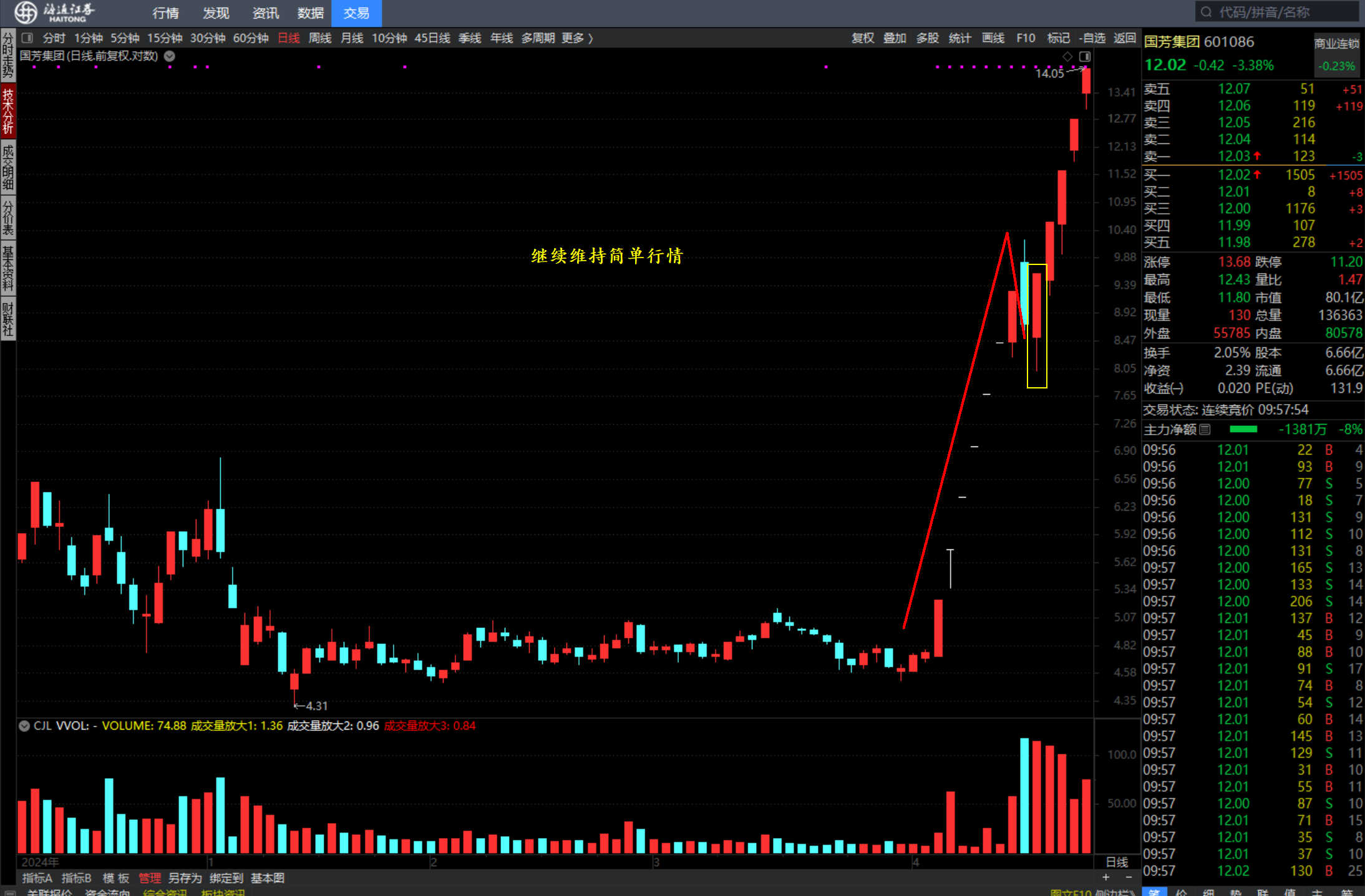Viewport: 1365px width, 896px height.
Task: Click the 管理 indicator management button
Action: (150, 879)
